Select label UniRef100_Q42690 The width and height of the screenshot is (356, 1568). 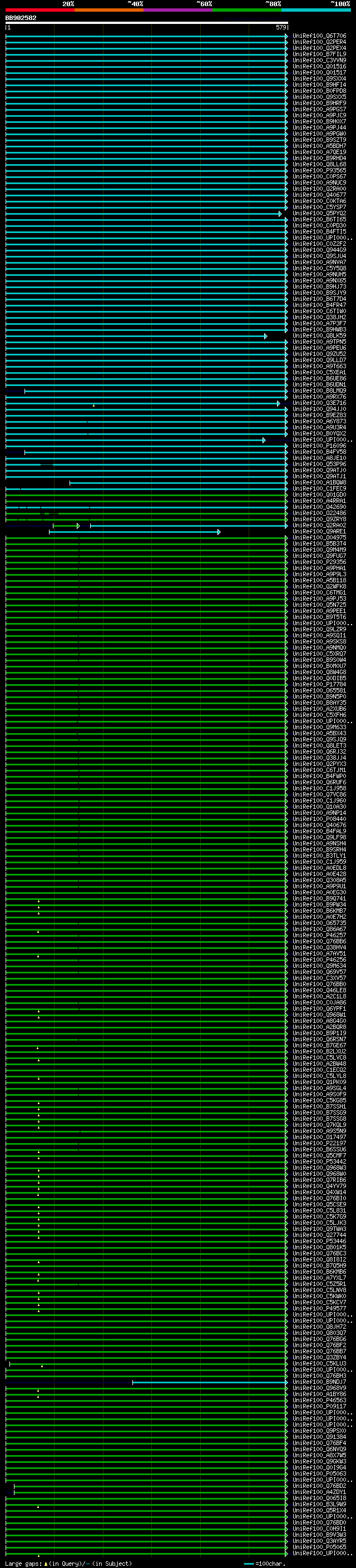click(319, 507)
